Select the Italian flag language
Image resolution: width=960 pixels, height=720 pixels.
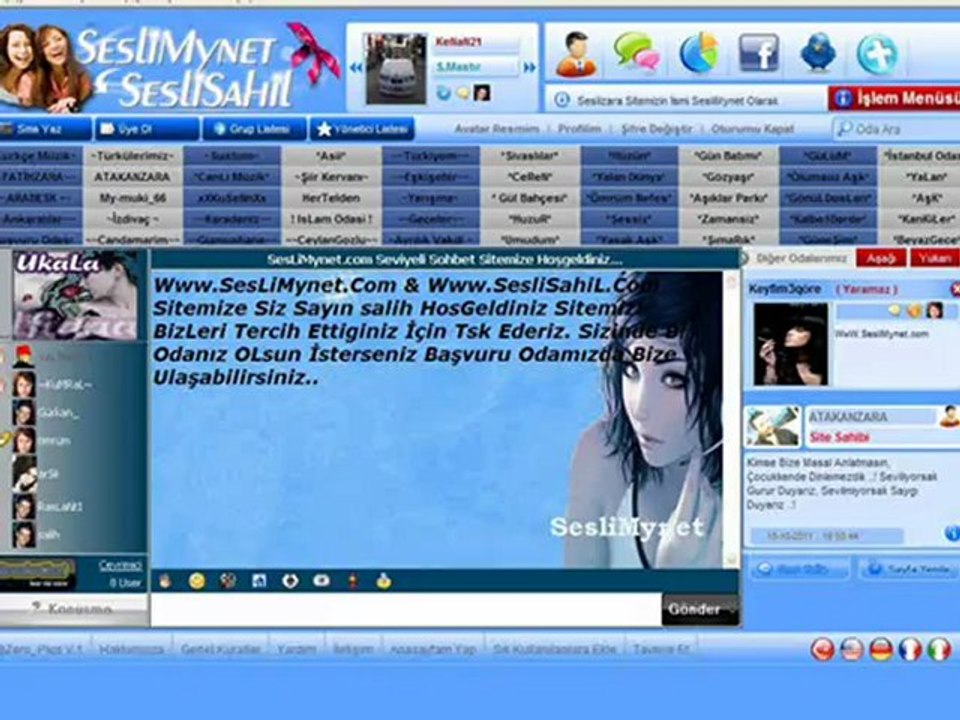[x=940, y=650]
